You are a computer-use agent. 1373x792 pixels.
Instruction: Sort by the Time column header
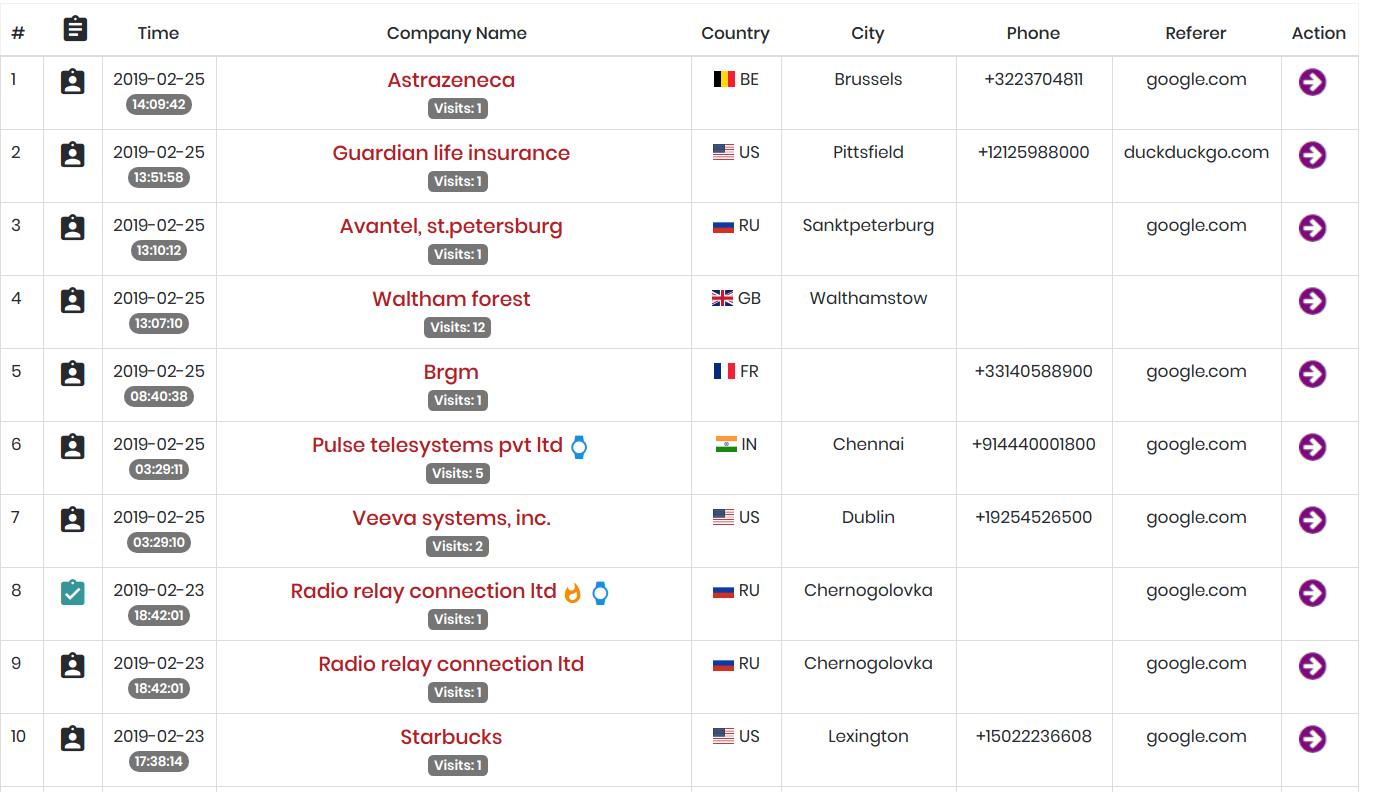tap(158, 33)
